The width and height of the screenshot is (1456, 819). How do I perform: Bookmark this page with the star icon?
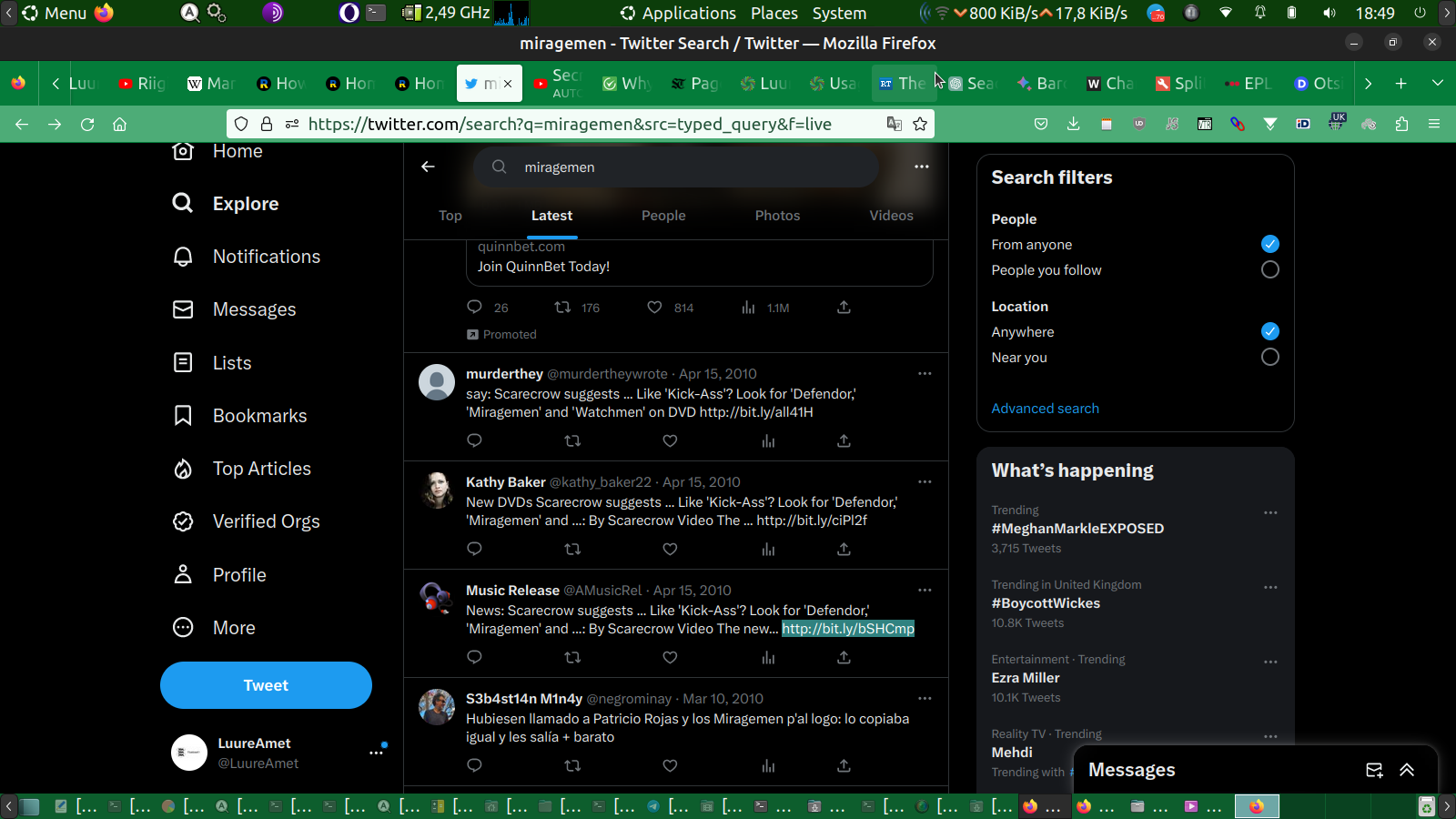click(920, 124)
